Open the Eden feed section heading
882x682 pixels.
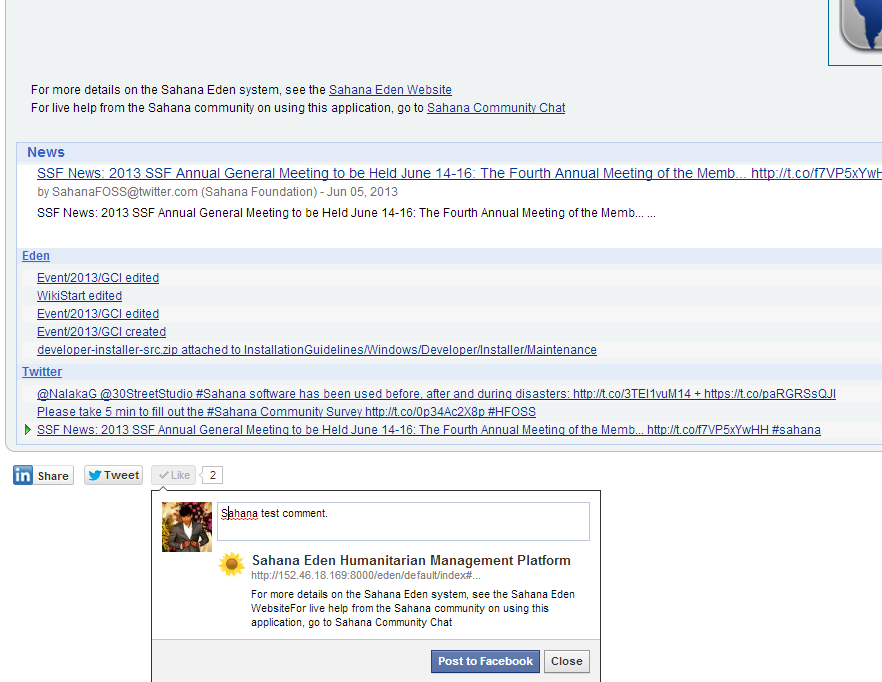36,256
